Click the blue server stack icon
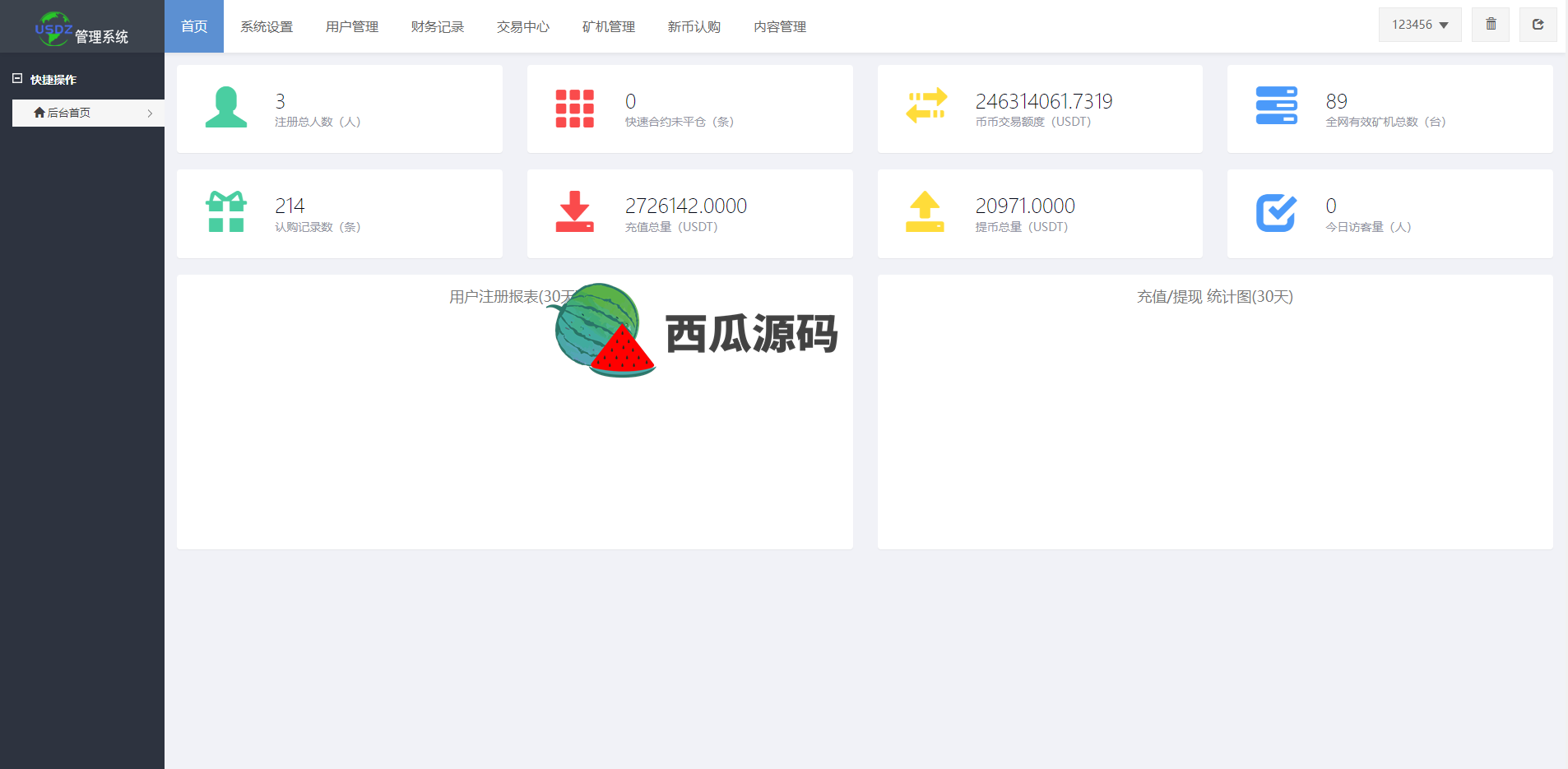 (x=1276, y=106)
